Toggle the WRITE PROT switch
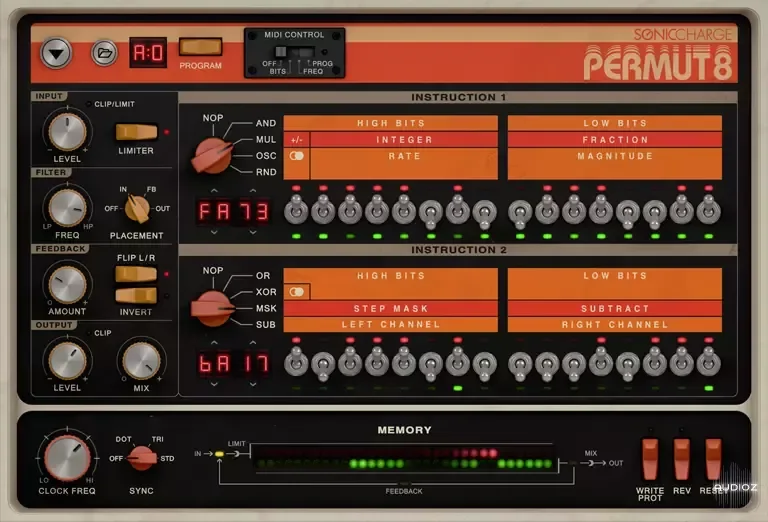The width and height of the screenshot is (768, 522). (650, 459)
